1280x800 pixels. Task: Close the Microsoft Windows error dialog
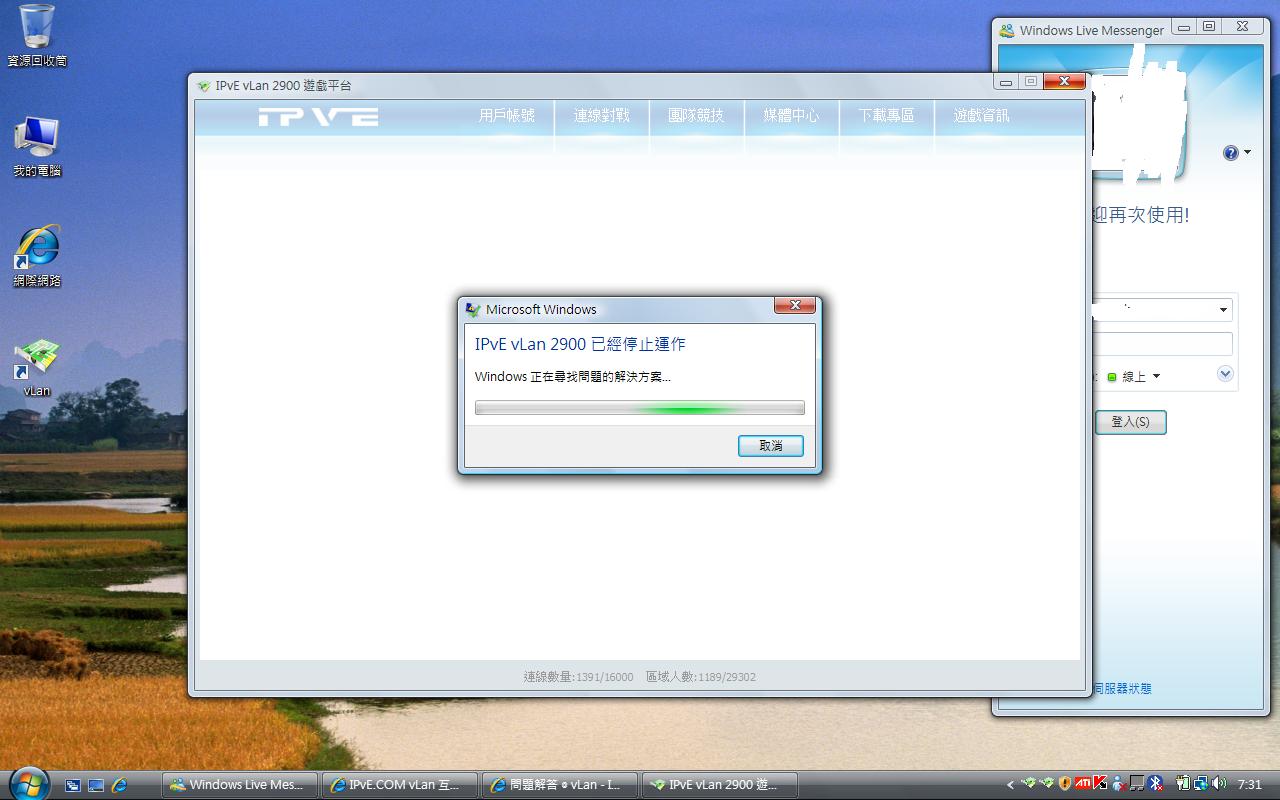795,306
